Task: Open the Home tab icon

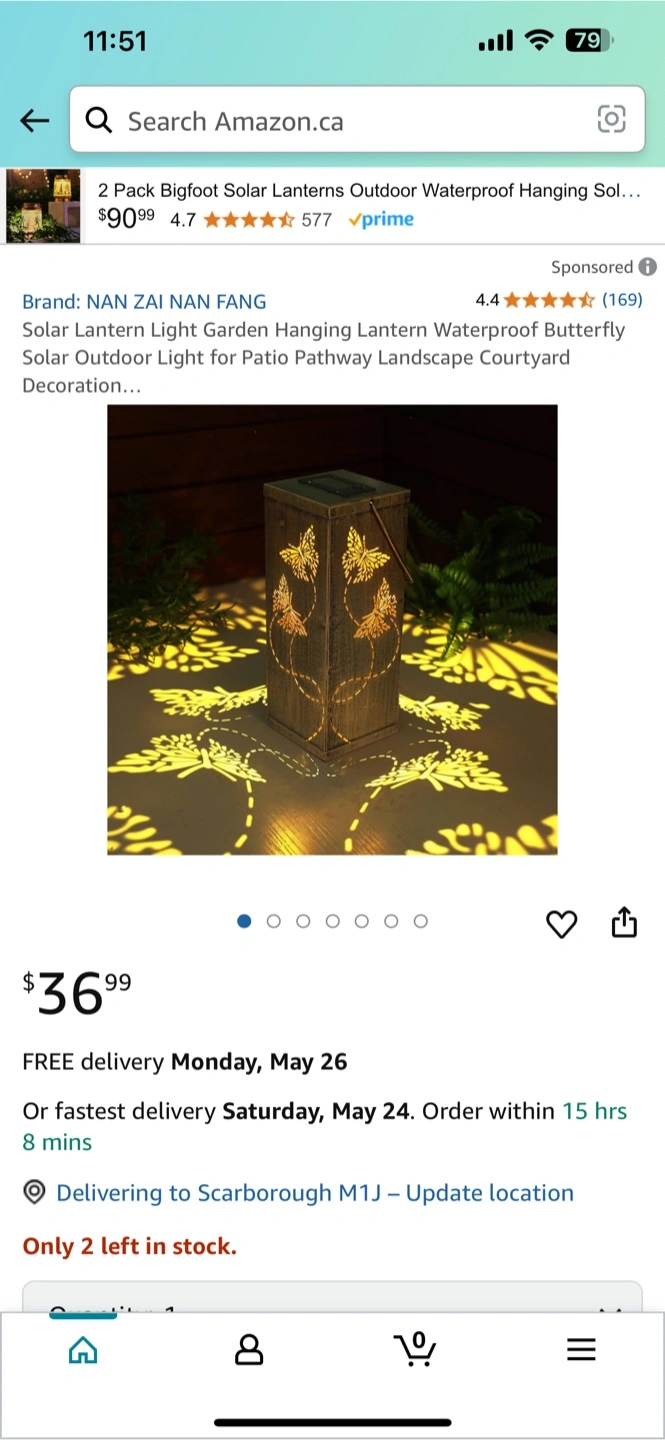Action: (x=83, y=1350)
